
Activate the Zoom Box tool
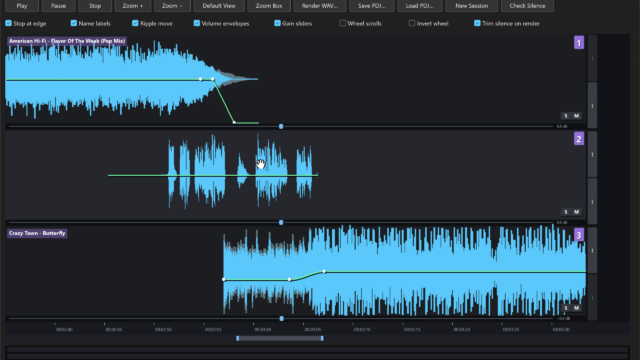269,6
